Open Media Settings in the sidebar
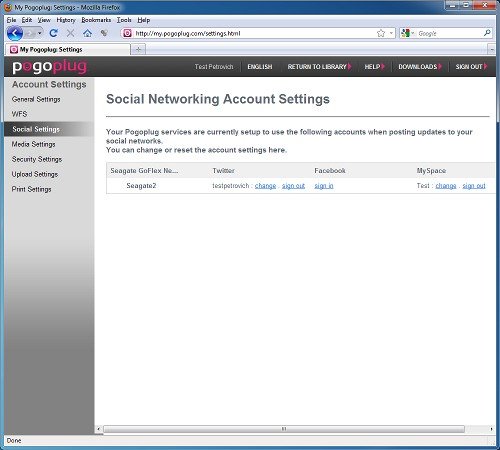This screenshot has width=500, height=450. (x=34, y=144)
